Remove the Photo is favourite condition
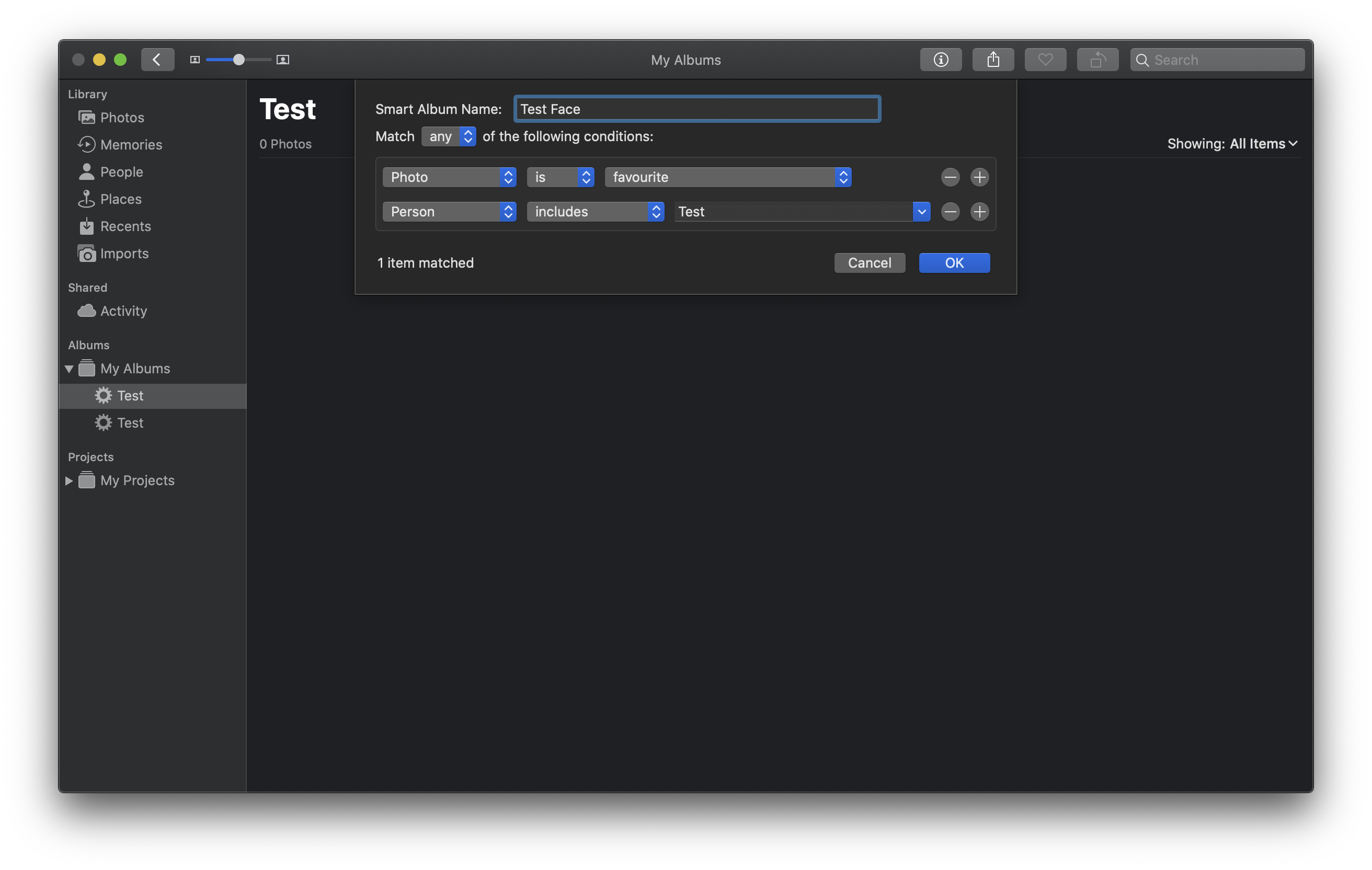Screen dimensions: 1372x870 (950, 177)
